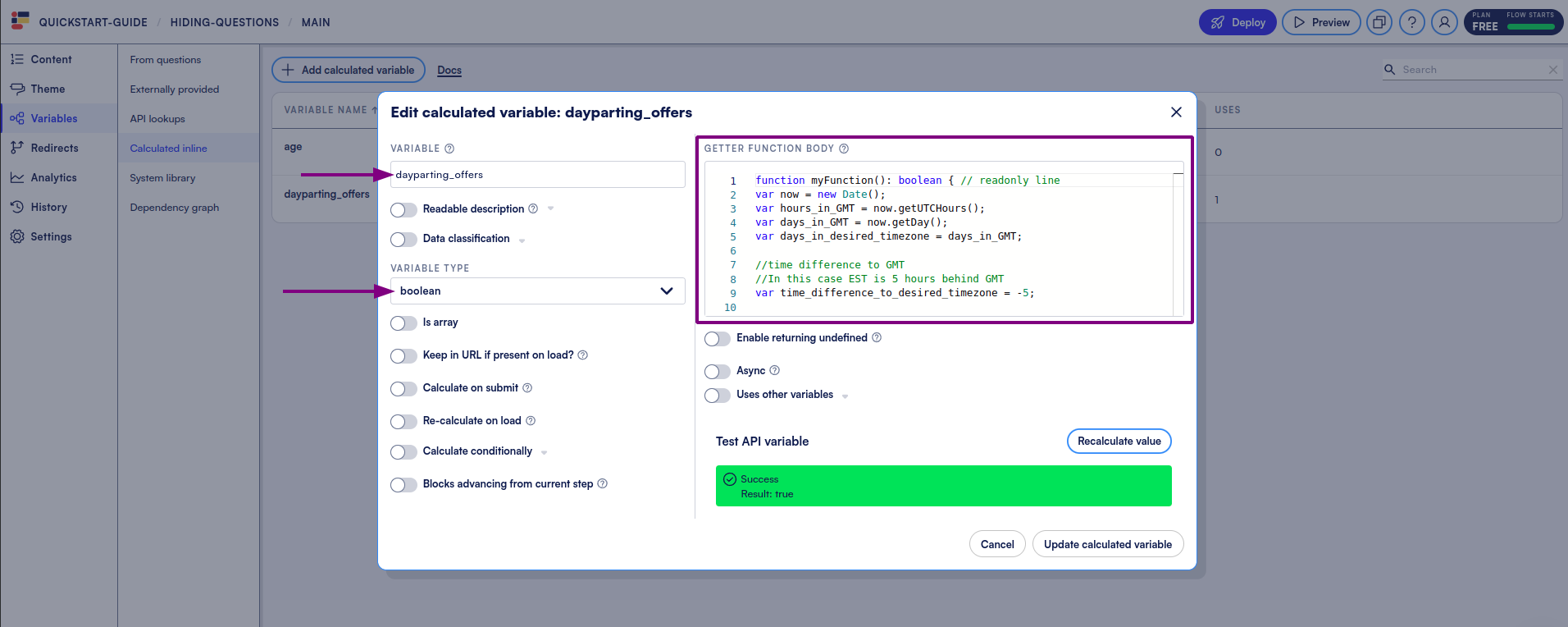1568x627 pixels.
Task: Click the Flow Starts usage progress bar
Action: click(1530, 27)
